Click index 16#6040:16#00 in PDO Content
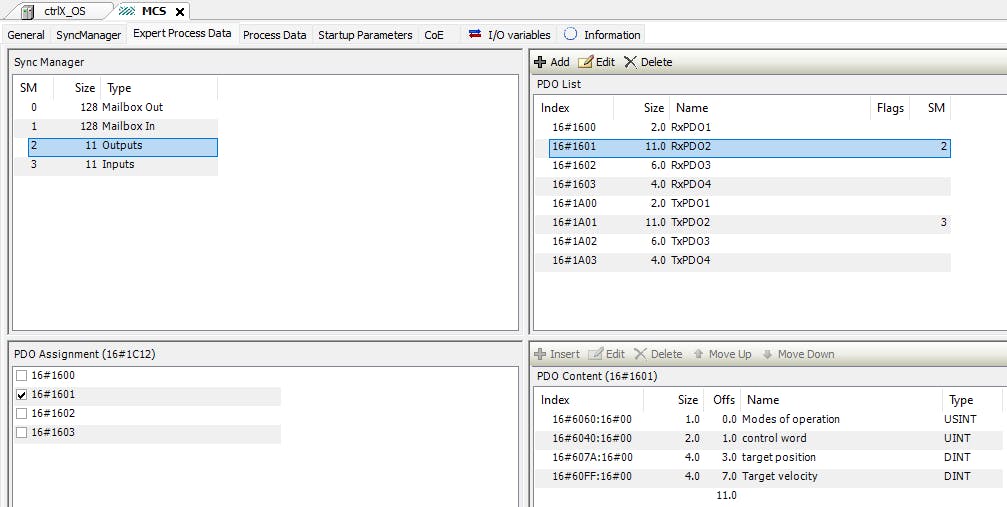1007x507 pixels. coord(592,438)
